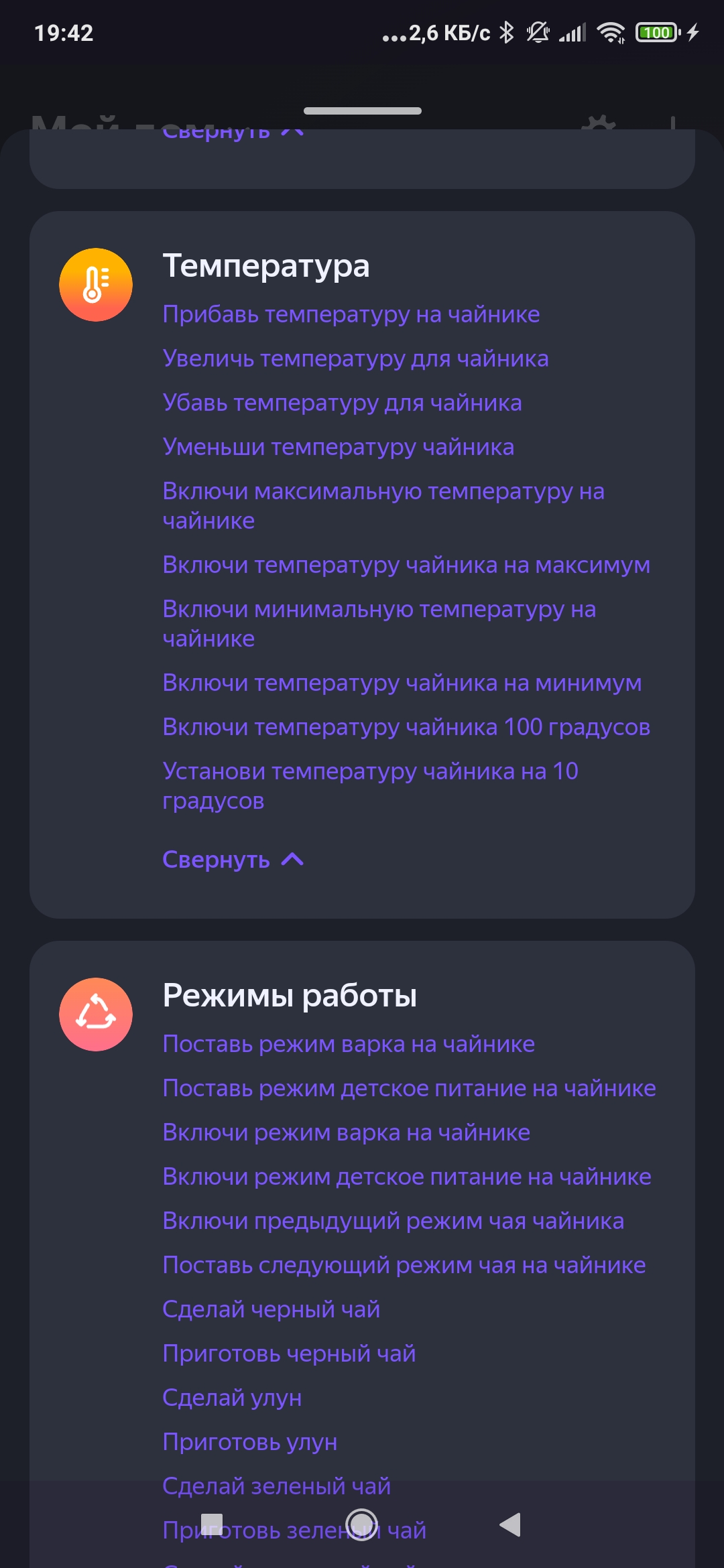
Task: Tap the "Сделай черный чай" command
Action: [x=271, y=1309]
